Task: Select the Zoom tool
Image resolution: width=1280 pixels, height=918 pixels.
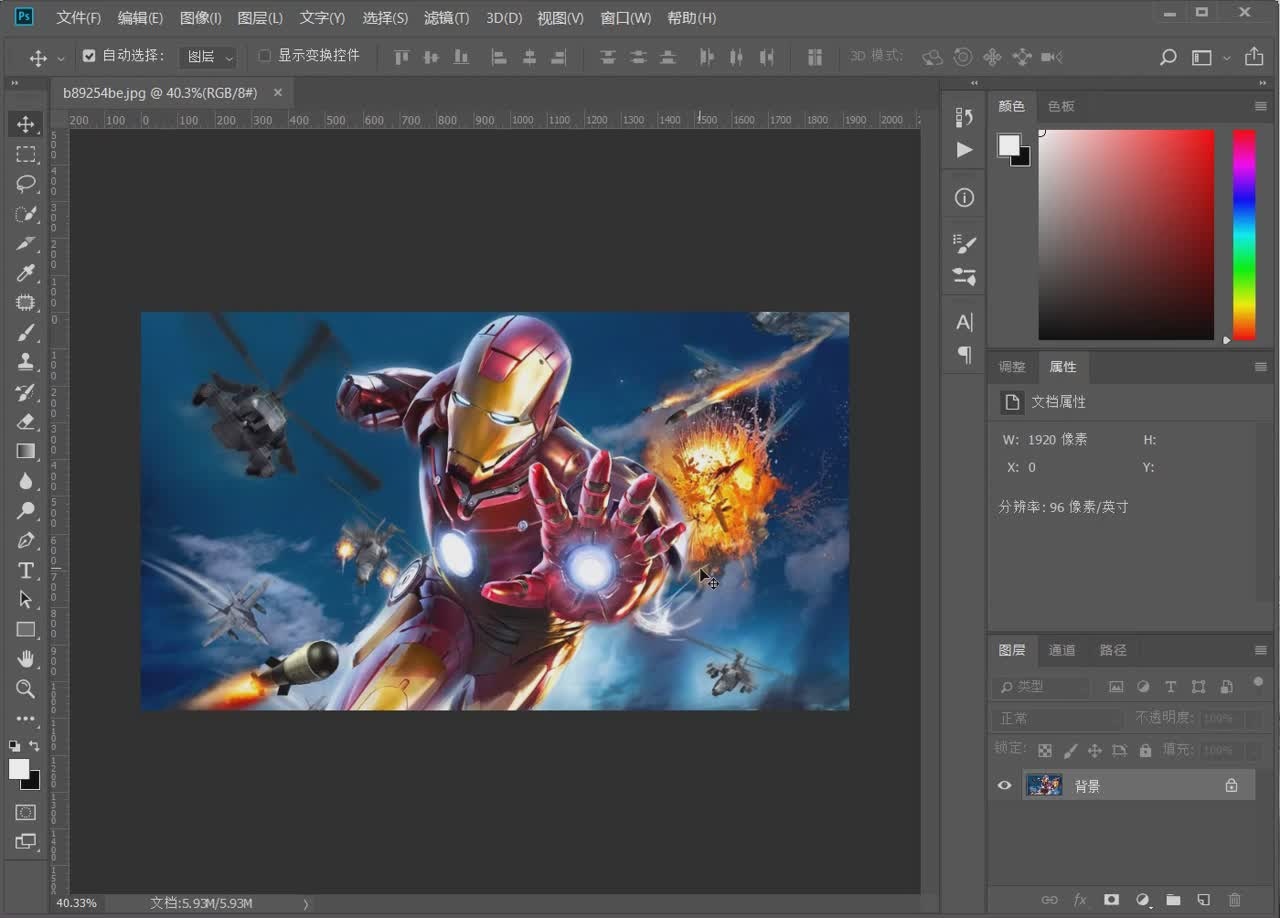Action: click(26, 688)
